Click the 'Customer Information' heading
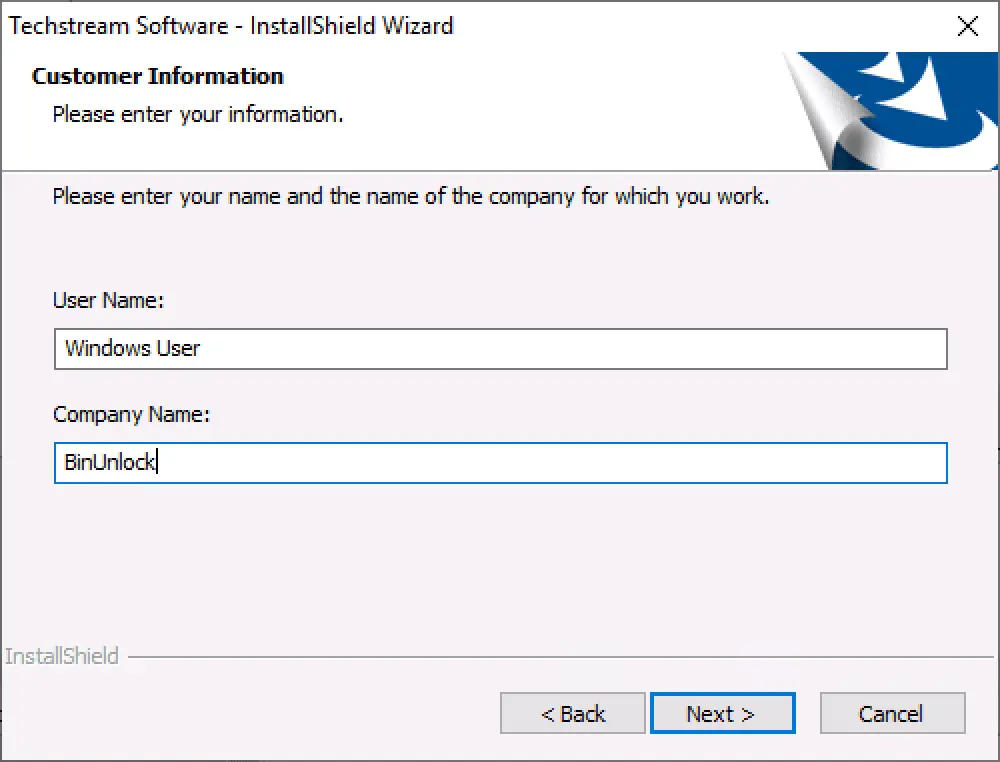Image resolution: width=1000 pixels, height=762 pixels. (158, 76)
